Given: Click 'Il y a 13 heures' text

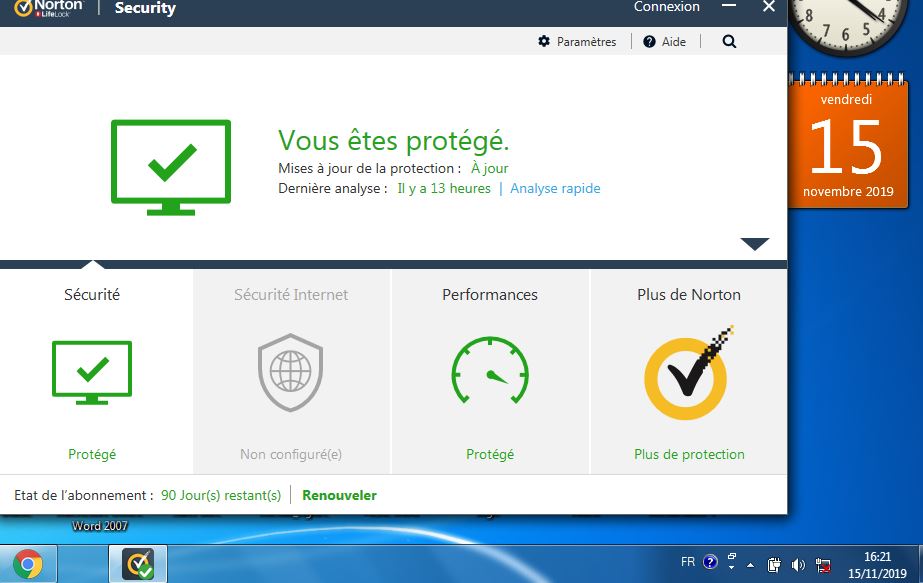Looking at the screenshot, I should [444, 188].
